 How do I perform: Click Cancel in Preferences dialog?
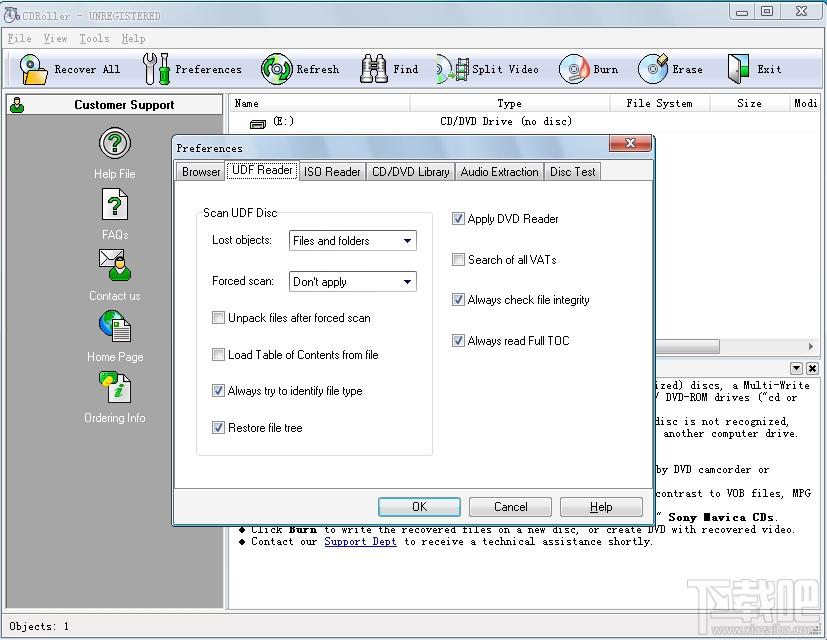pos(510,507)
